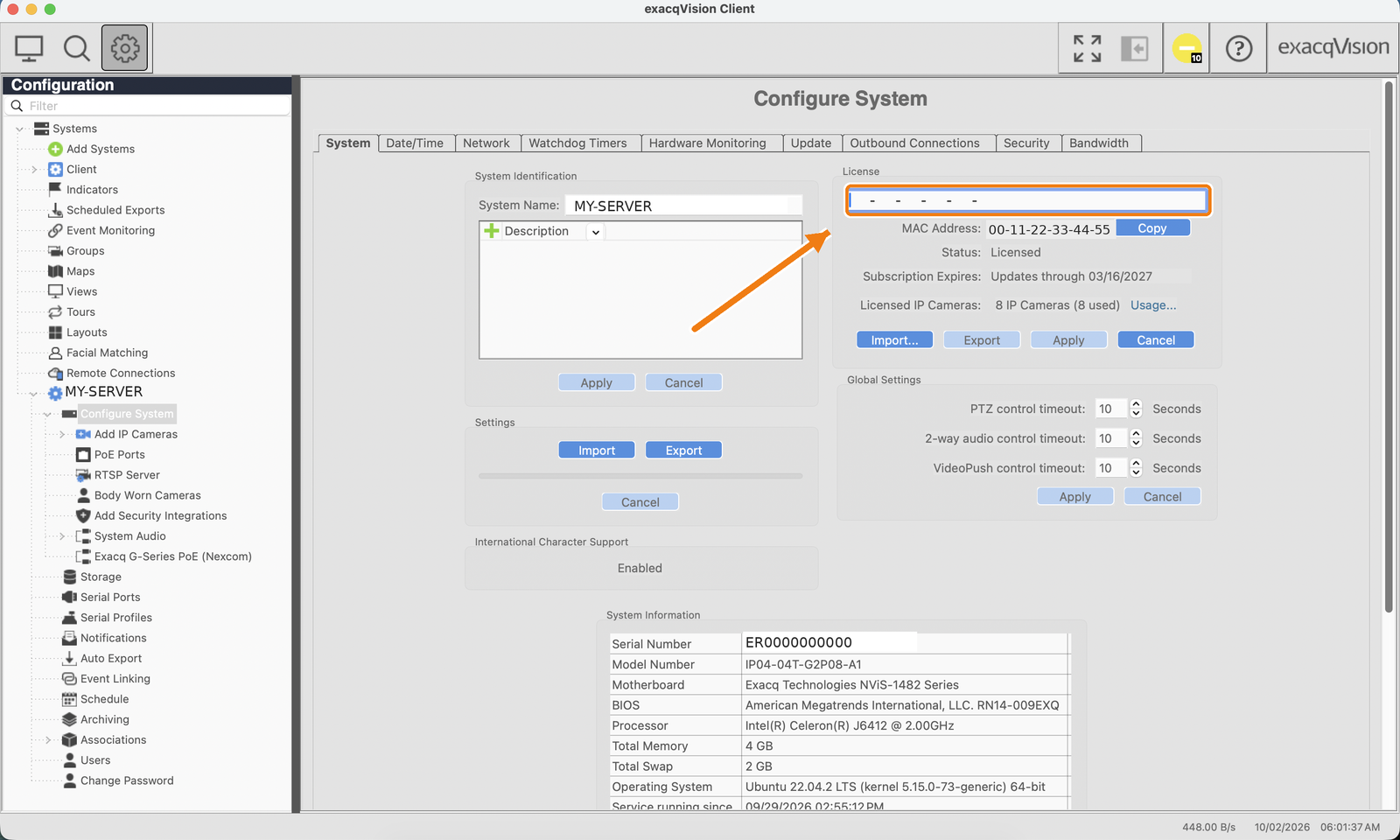The image size is (1400, 840).
Task: Click the hide navigation panel icon
Action: click(1135, 48)
